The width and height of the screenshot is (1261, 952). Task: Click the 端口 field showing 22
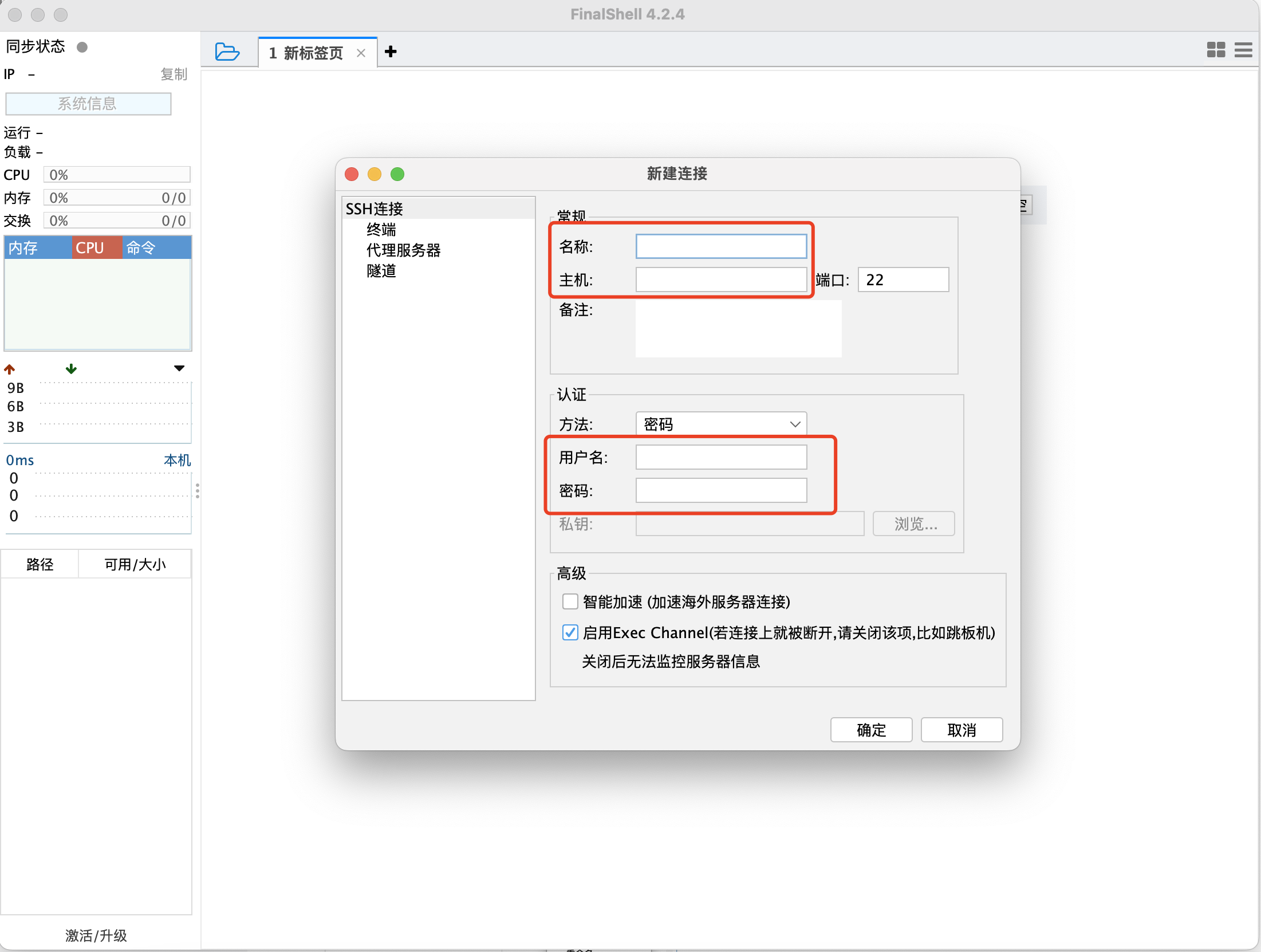pyautogui.click(x=903, y=280)
